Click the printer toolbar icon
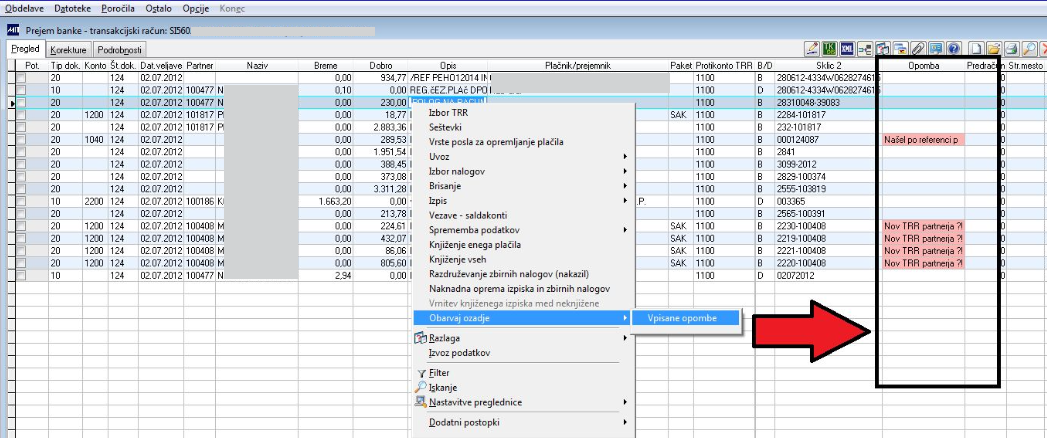This screenshot has width=1047, height=438. click(1012, 49)
